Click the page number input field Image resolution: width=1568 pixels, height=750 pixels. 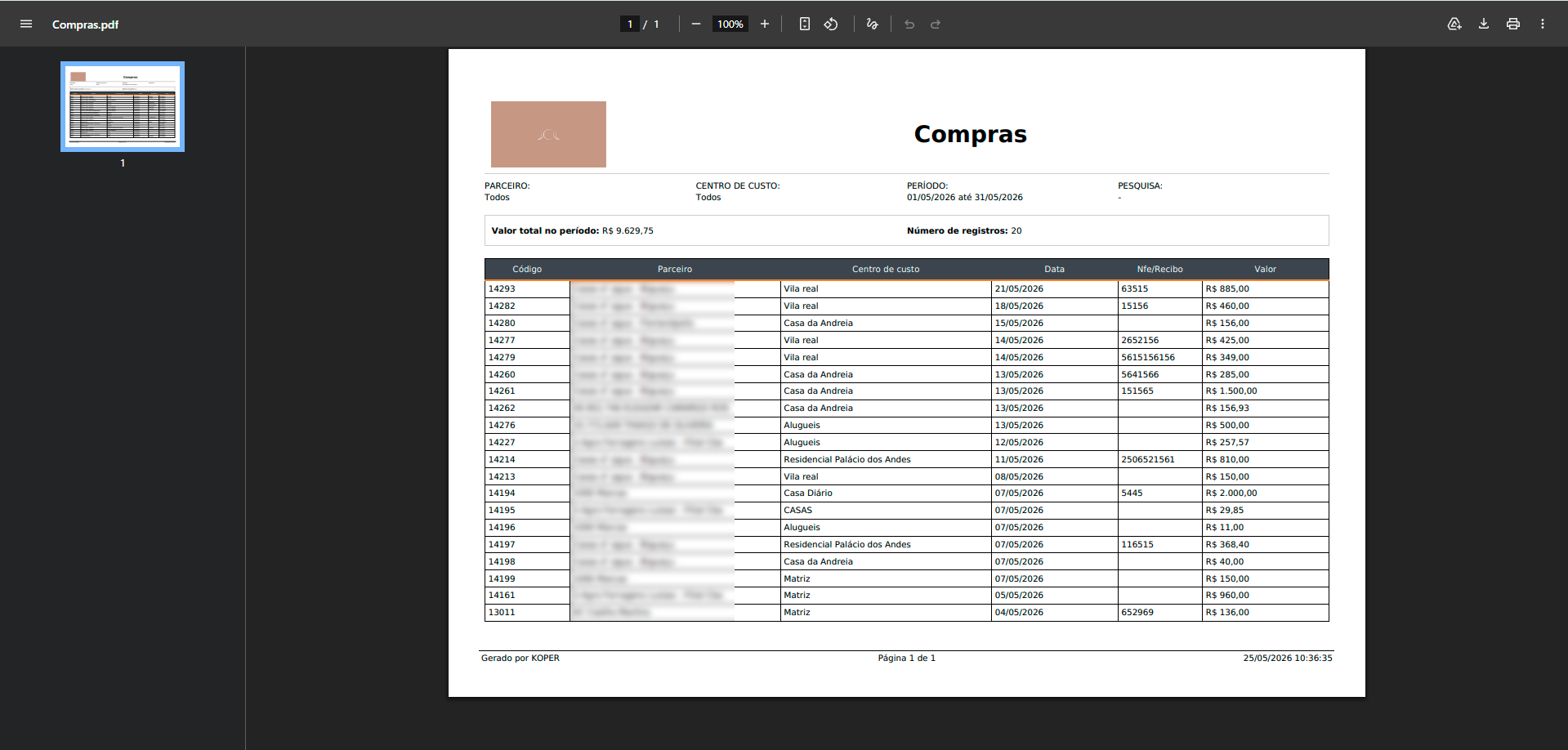click(x=630, y=25)
